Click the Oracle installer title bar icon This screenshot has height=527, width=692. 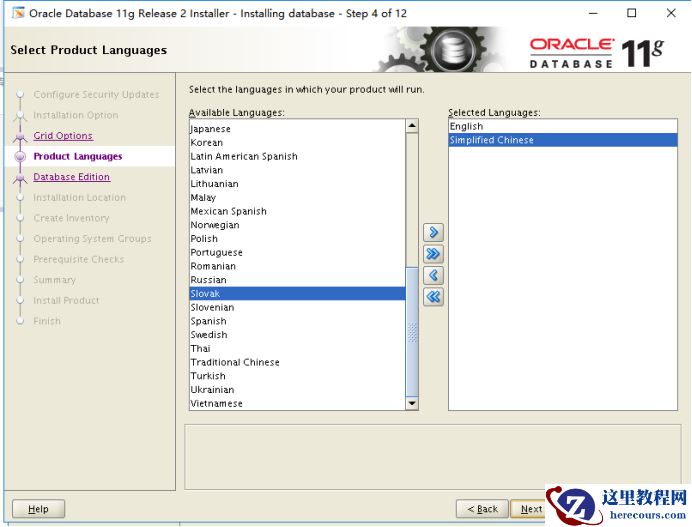pyautogui.click(x=19, y=13)
